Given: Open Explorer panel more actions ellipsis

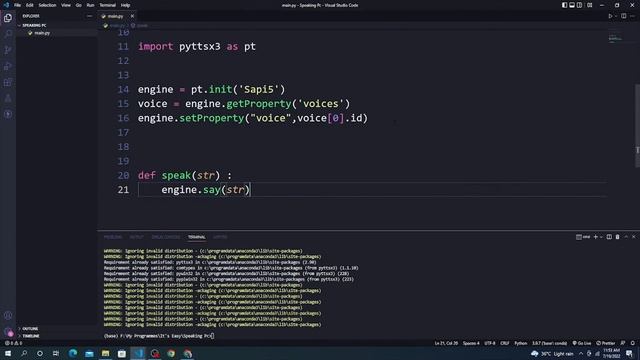Looking at the screenshot, I should click(89, 16).
